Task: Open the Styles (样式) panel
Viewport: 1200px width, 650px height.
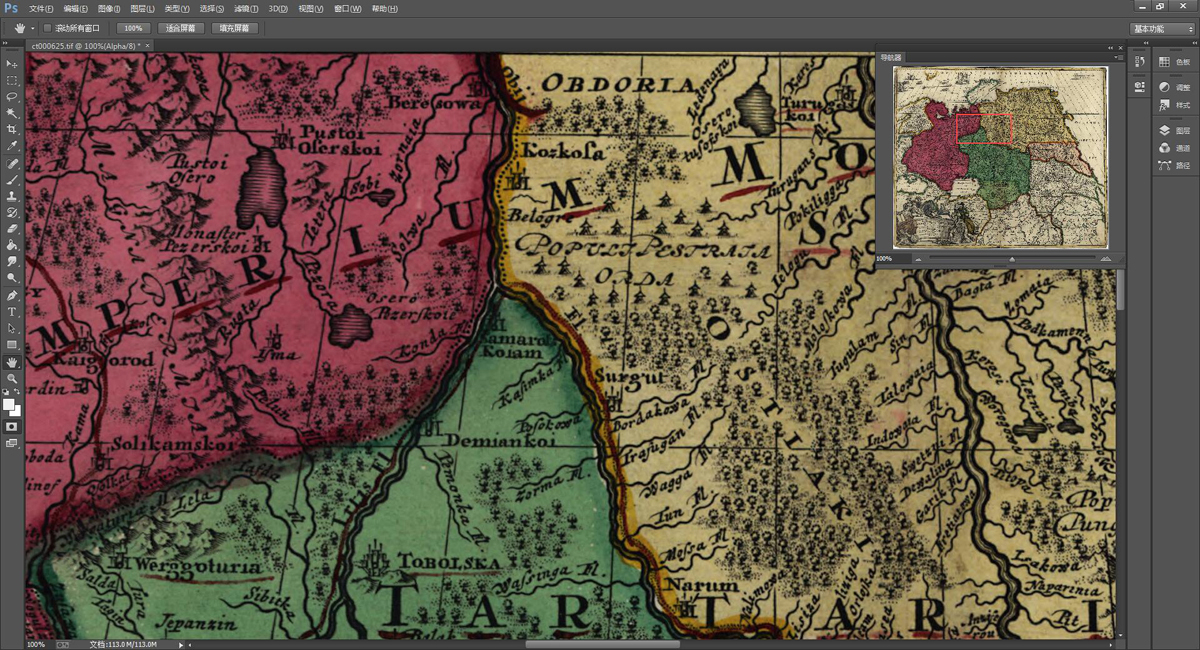Action: click(1175, 105)
